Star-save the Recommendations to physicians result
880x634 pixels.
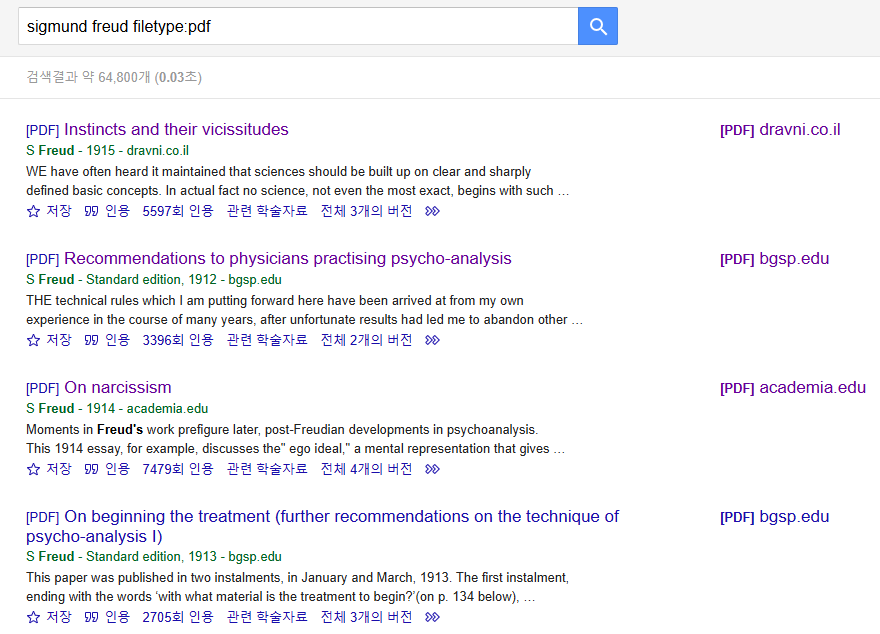[x=49, y=340]
